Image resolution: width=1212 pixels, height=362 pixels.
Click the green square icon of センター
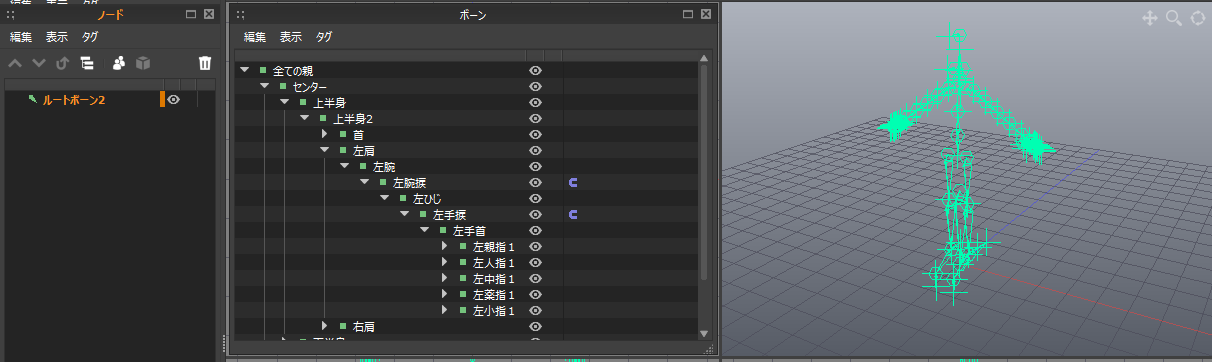point(283,87)
